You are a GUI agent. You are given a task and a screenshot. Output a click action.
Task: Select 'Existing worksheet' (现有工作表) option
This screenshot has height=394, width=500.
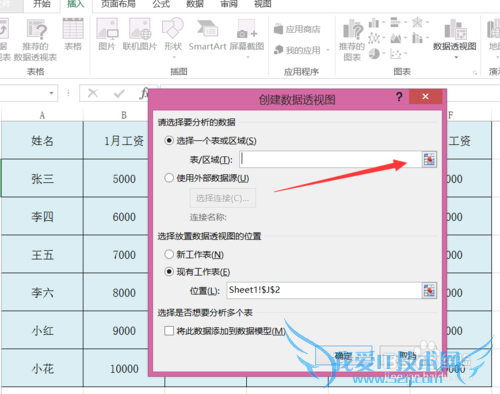click(169, 272)
